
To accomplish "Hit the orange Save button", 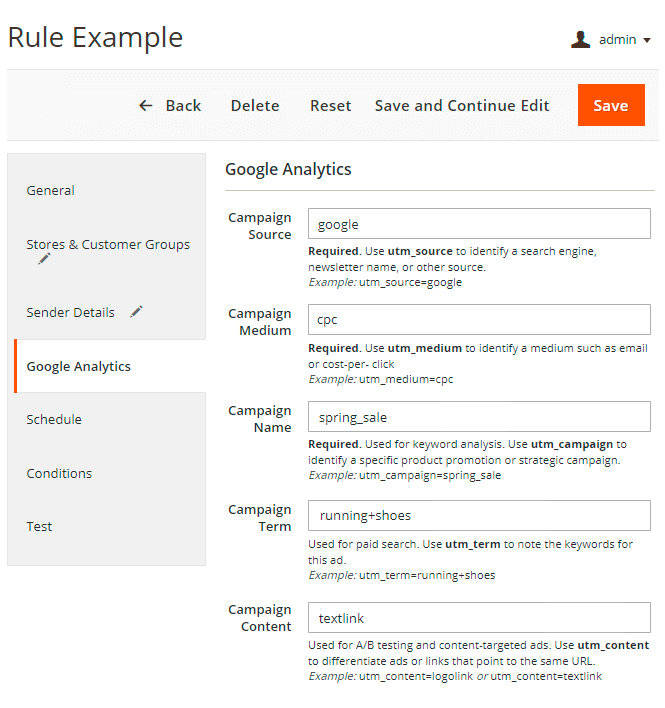I will click(610, 105).
